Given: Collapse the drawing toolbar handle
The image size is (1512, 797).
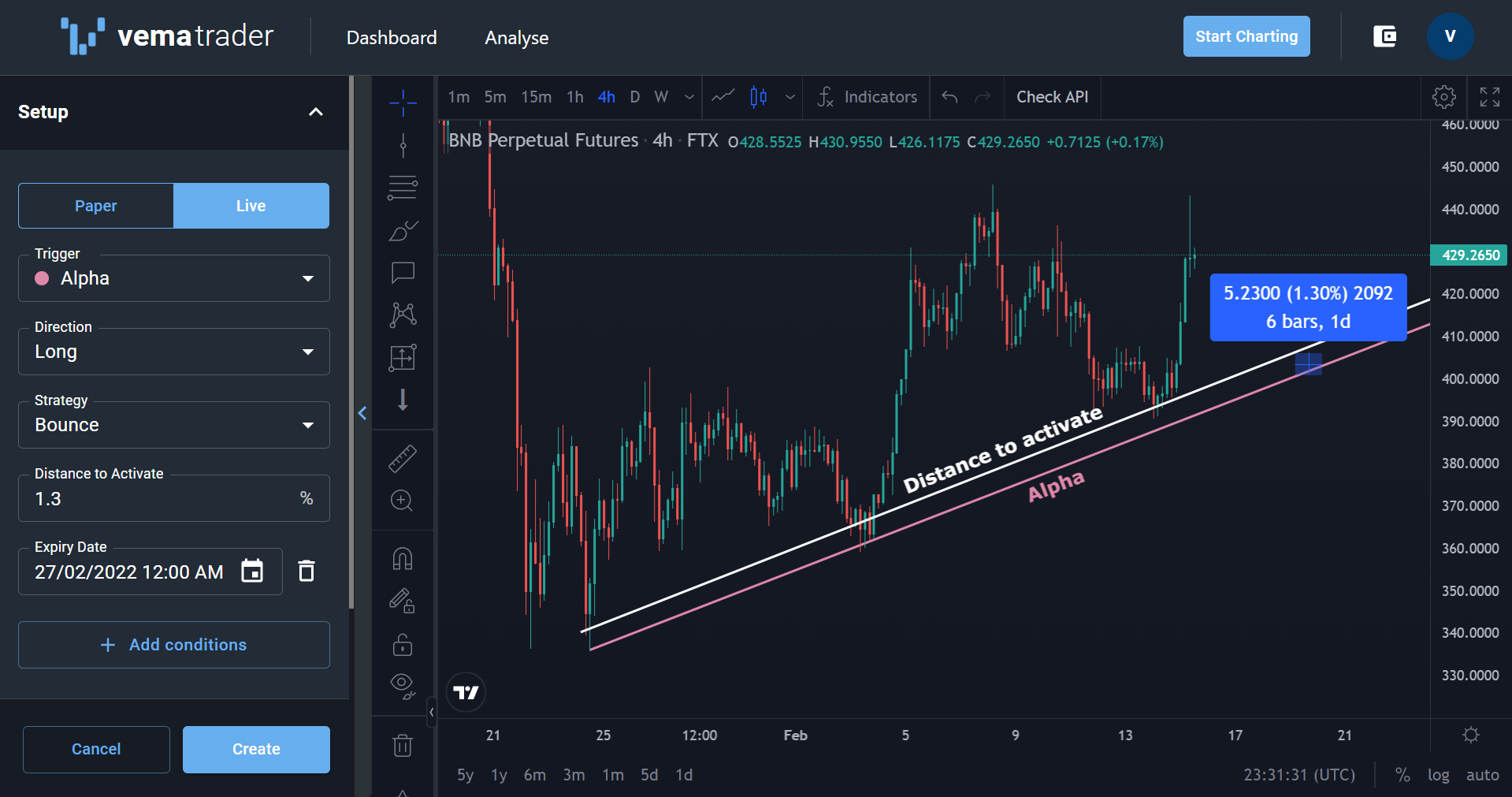Looking at the screenshot, I should tap(431, 713).
